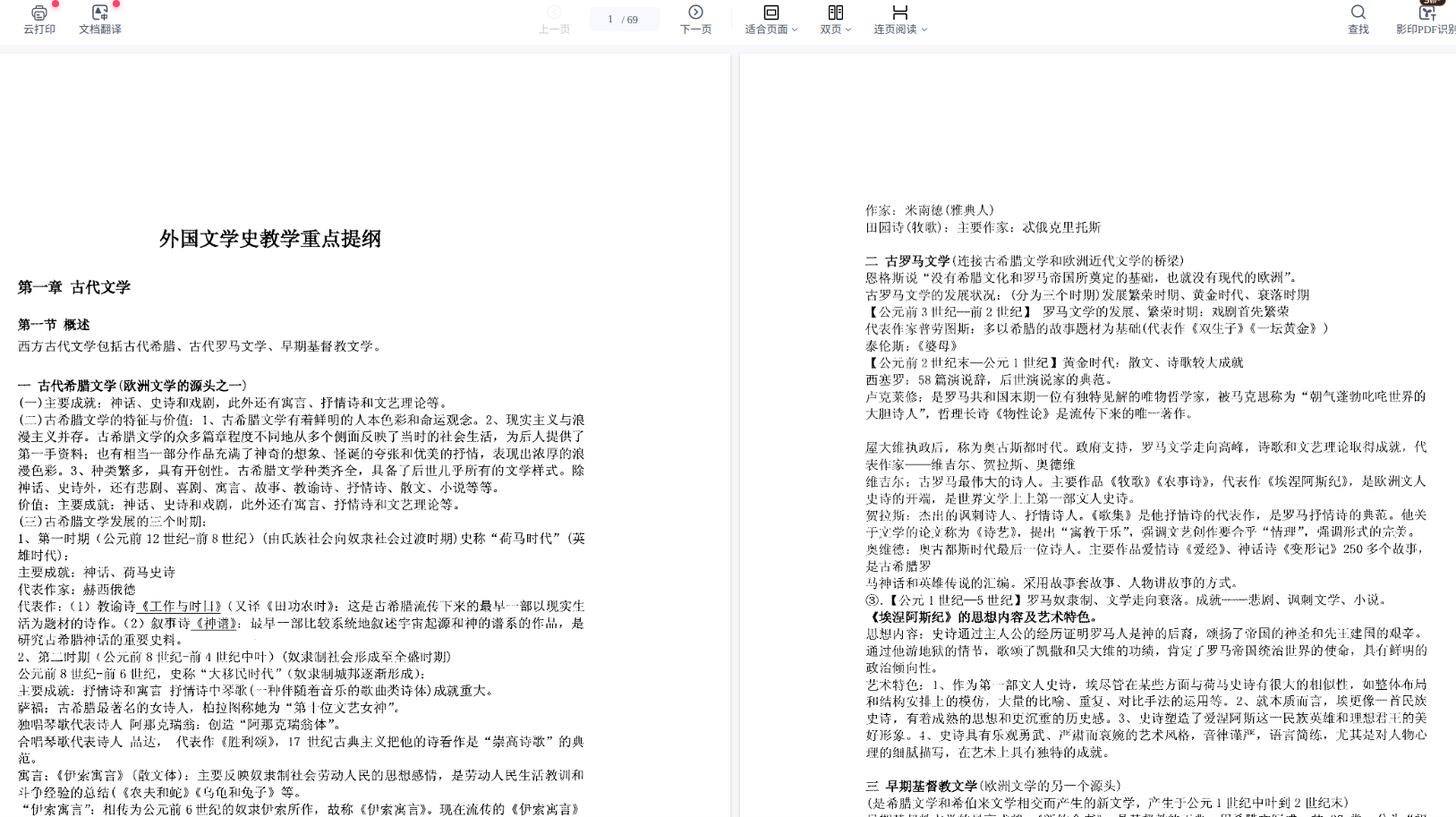Click the page number input field
1456x817 pixels.
pyautogui.click(x=611, y=20)
